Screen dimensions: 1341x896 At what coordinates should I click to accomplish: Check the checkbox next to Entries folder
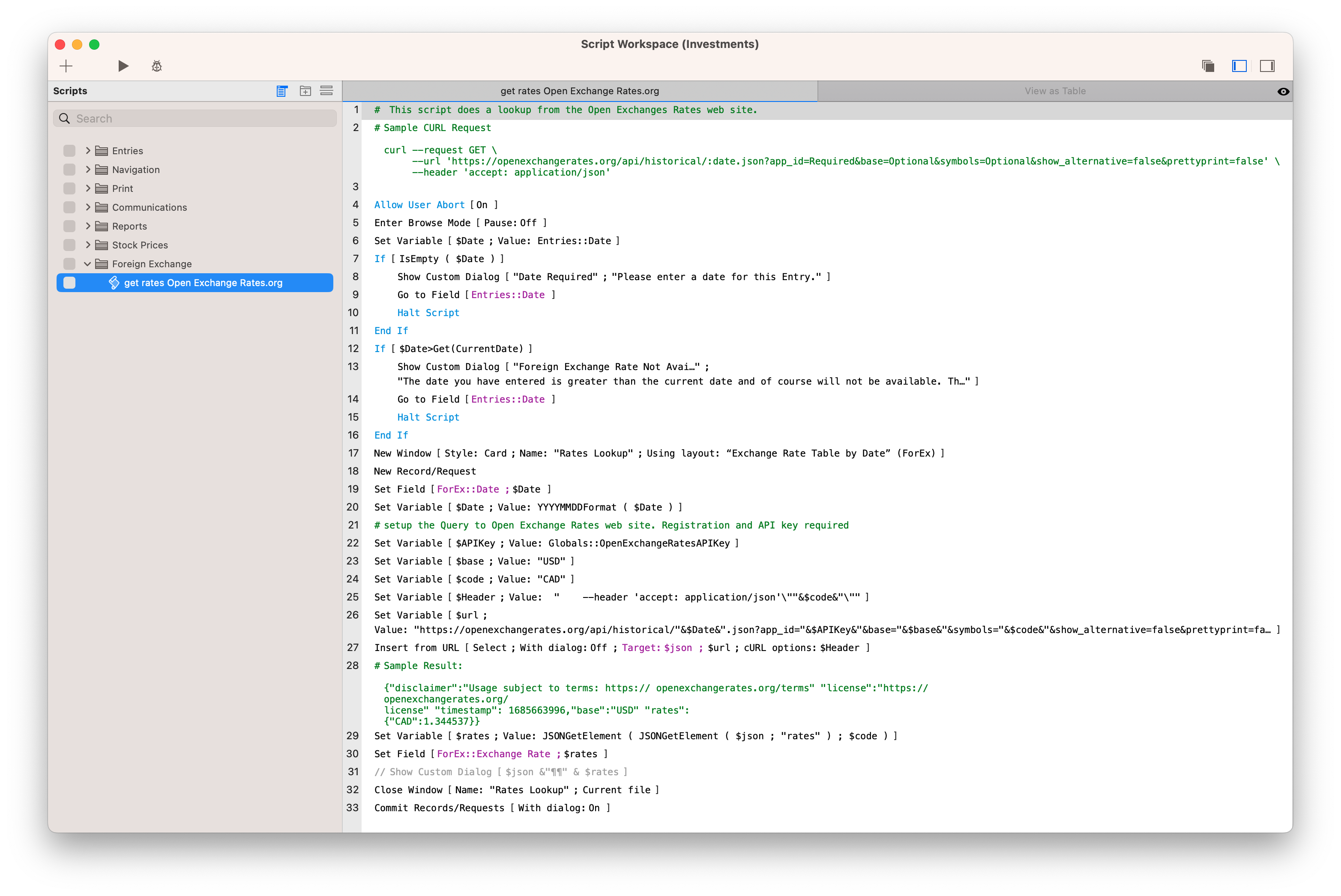click(x=69, y=151)
